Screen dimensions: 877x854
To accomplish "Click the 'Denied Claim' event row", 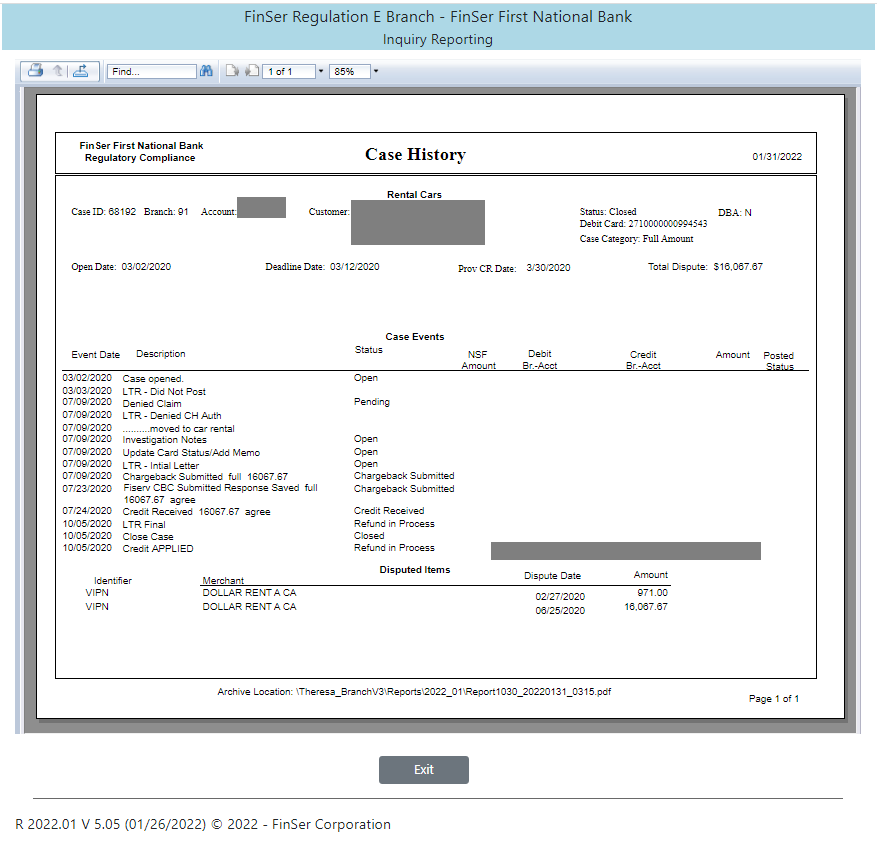I will [x=152, y=404].
